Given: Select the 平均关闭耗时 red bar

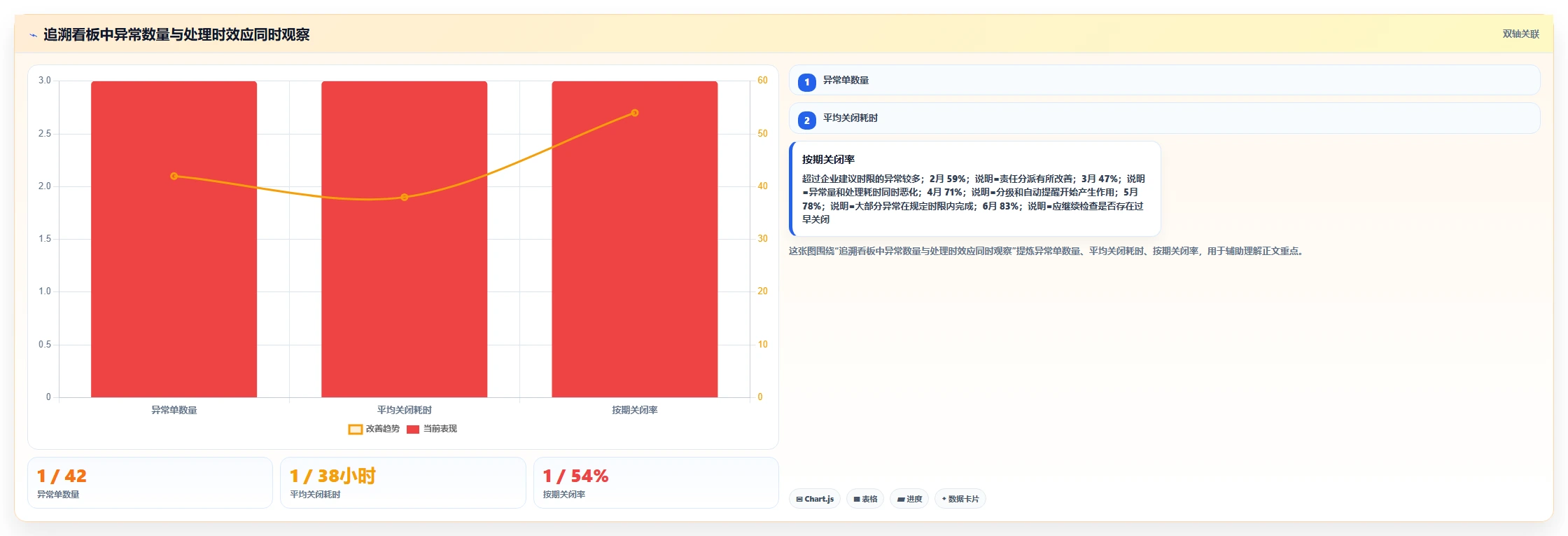Looking at the screenshot, I should coord(404,239).
